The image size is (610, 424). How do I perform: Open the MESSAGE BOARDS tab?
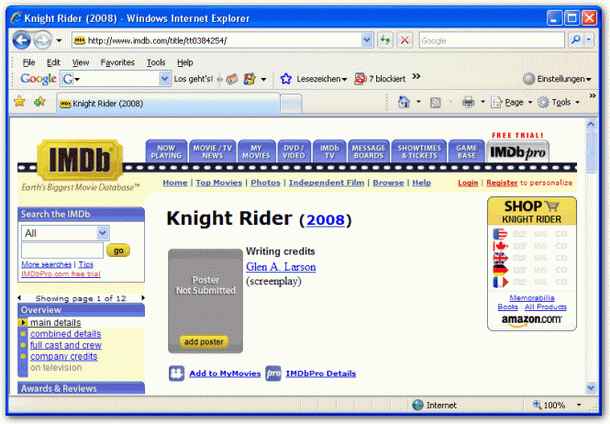pos(369,152)
